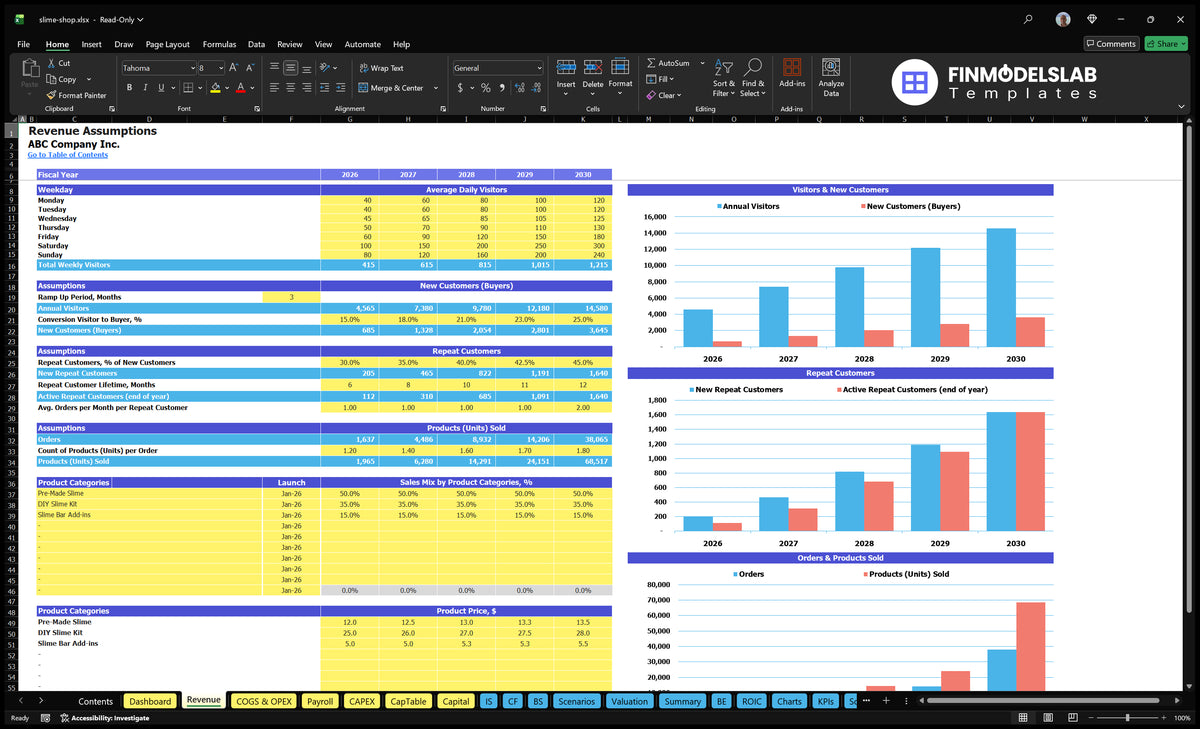Viewport: 1200px width, 729px height.
Task: Switch to the Dashboard sheet tab
Action: pos(150,701)
